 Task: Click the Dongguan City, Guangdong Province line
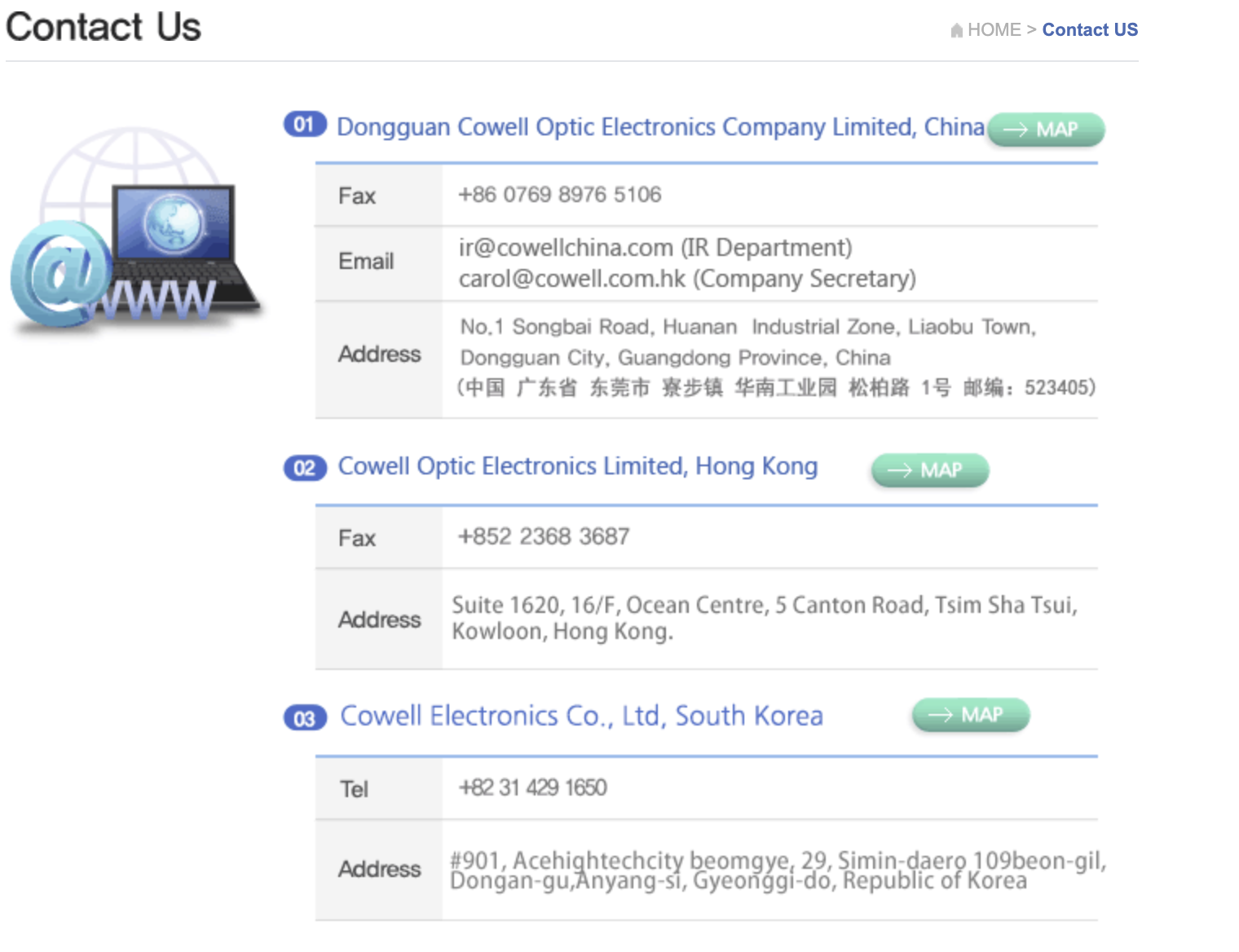675,358
